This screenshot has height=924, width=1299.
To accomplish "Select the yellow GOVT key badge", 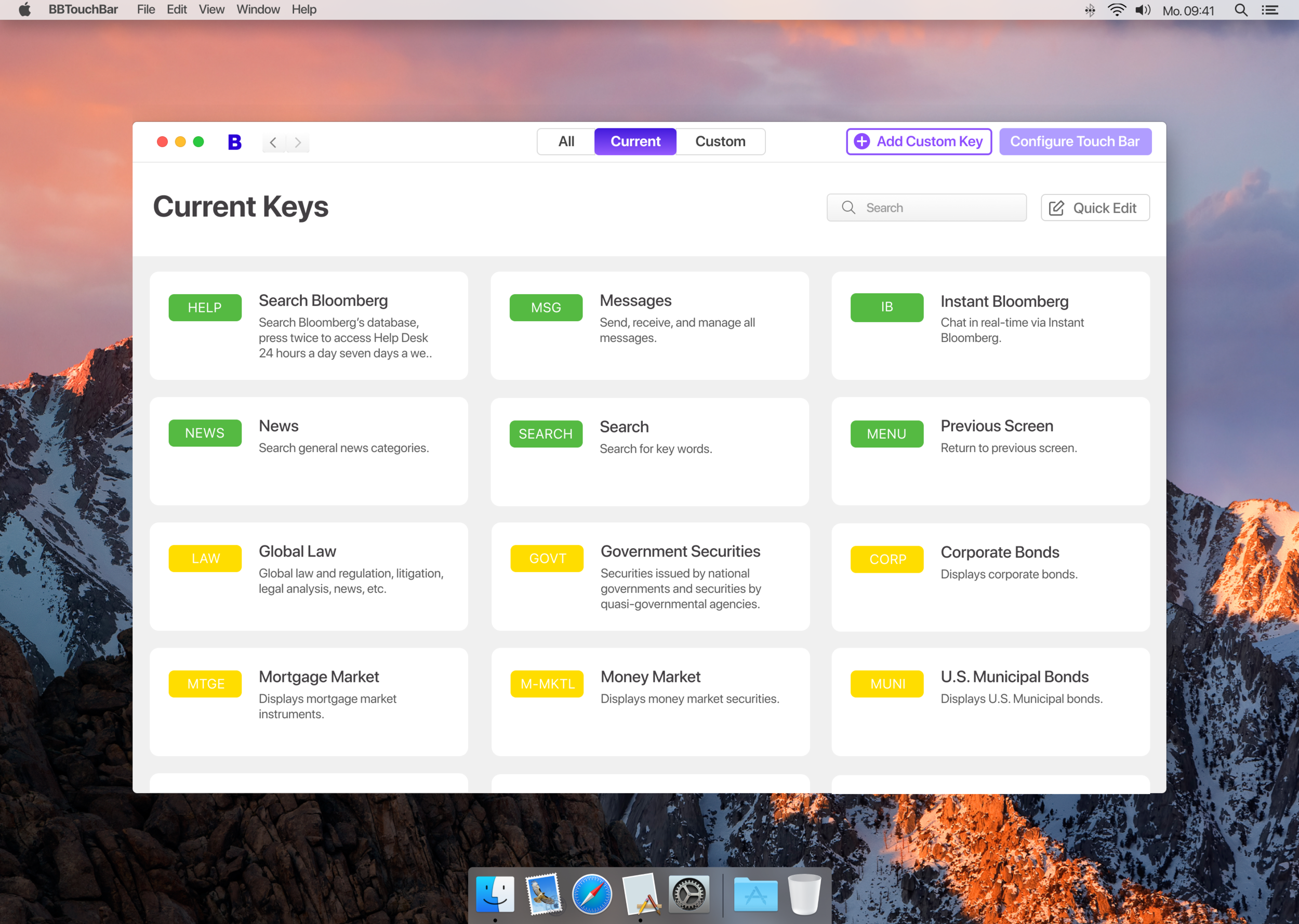I will pyautogui.click(x=547, y=558).
